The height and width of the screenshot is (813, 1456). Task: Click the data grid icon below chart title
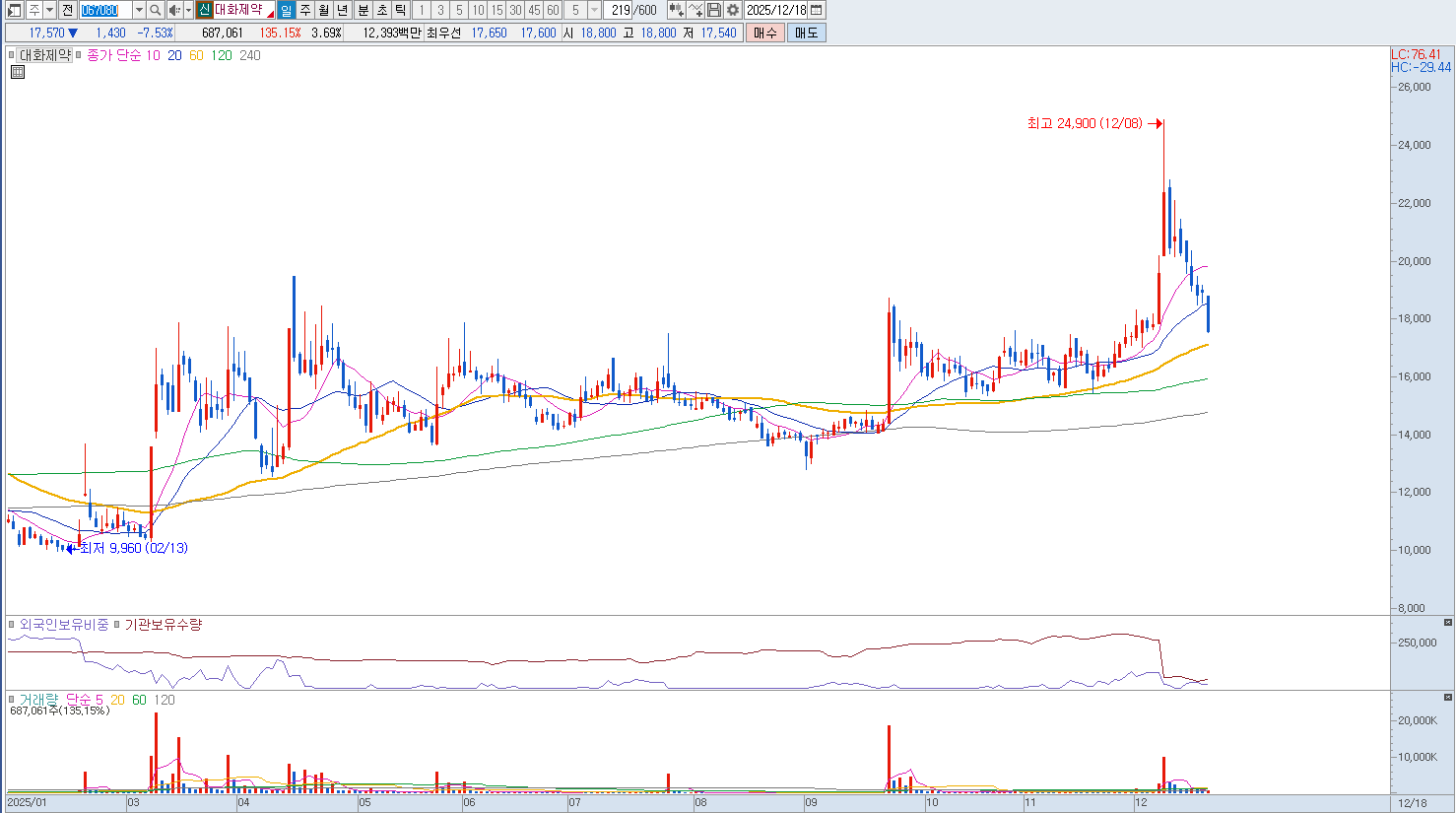coord(17,72)
